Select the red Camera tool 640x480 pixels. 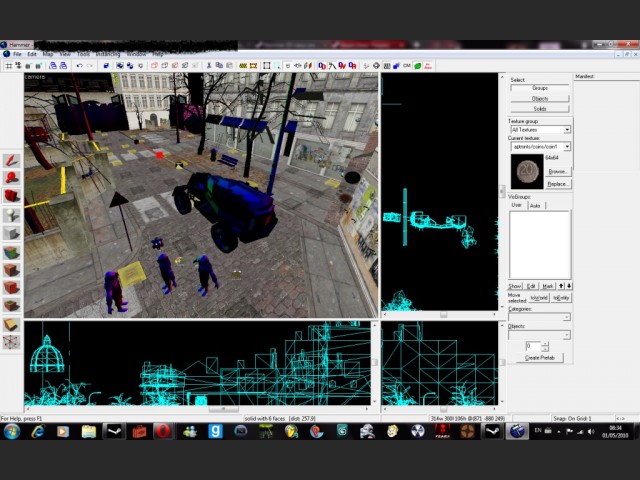coord(11,196)
